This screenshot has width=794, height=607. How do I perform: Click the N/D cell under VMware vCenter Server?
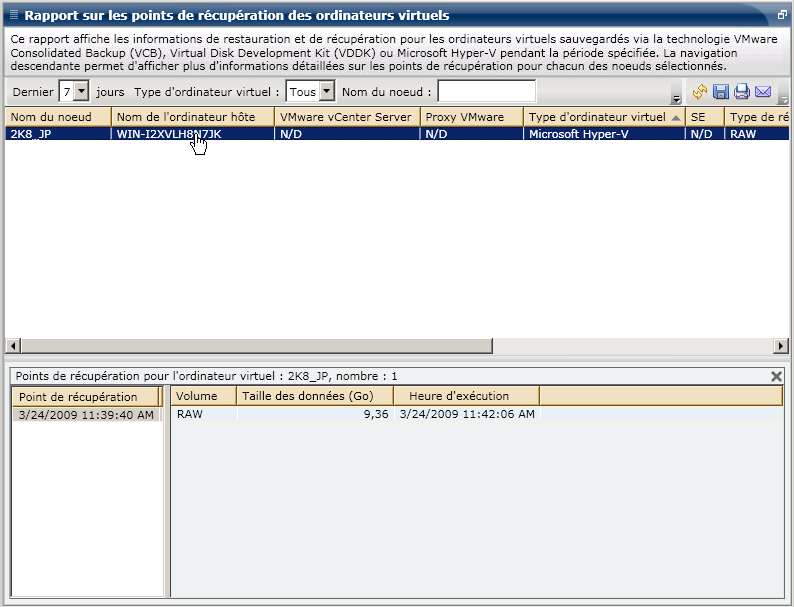coord(347,134)
